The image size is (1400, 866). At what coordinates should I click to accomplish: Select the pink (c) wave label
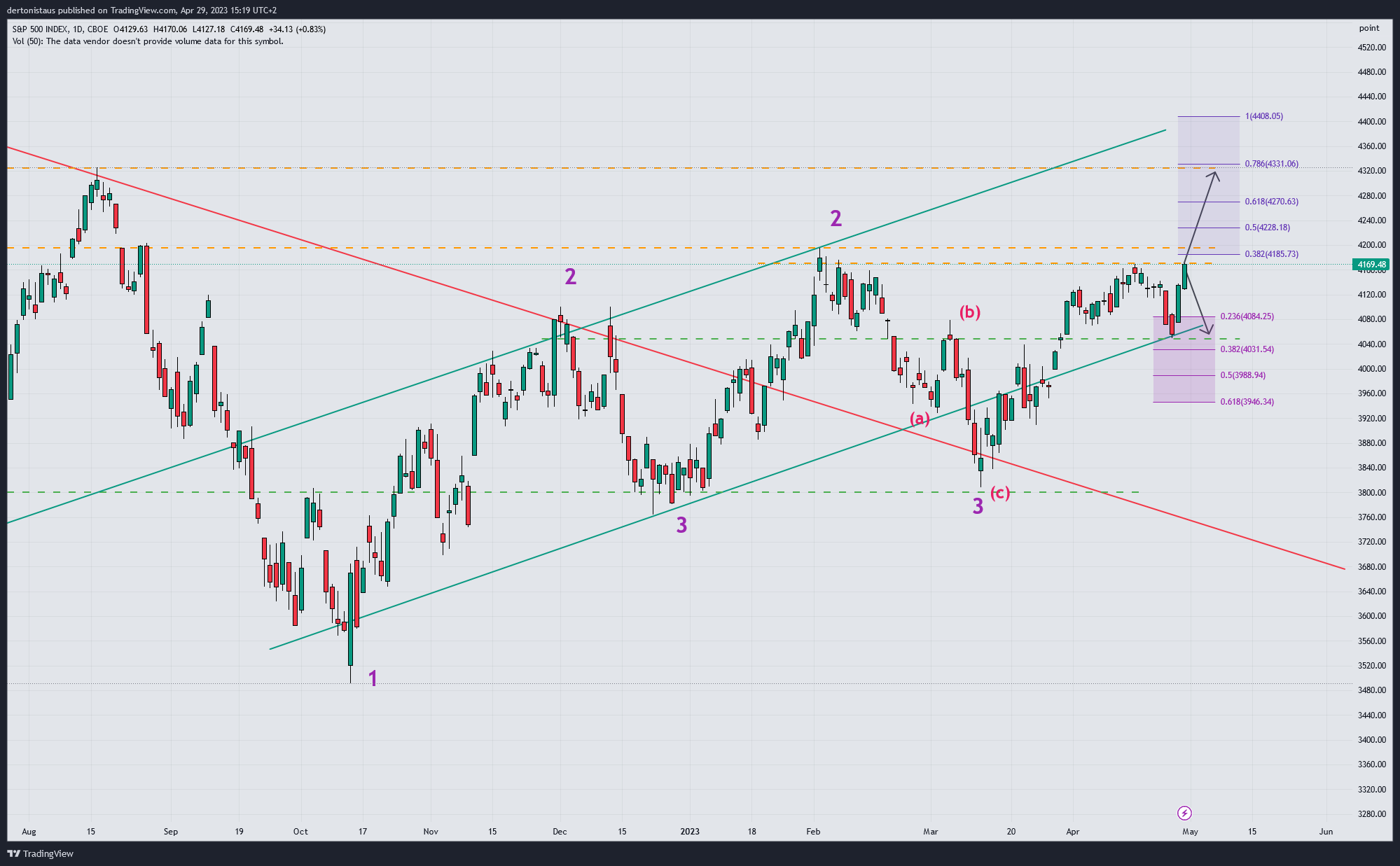(x=1000, y=493)
